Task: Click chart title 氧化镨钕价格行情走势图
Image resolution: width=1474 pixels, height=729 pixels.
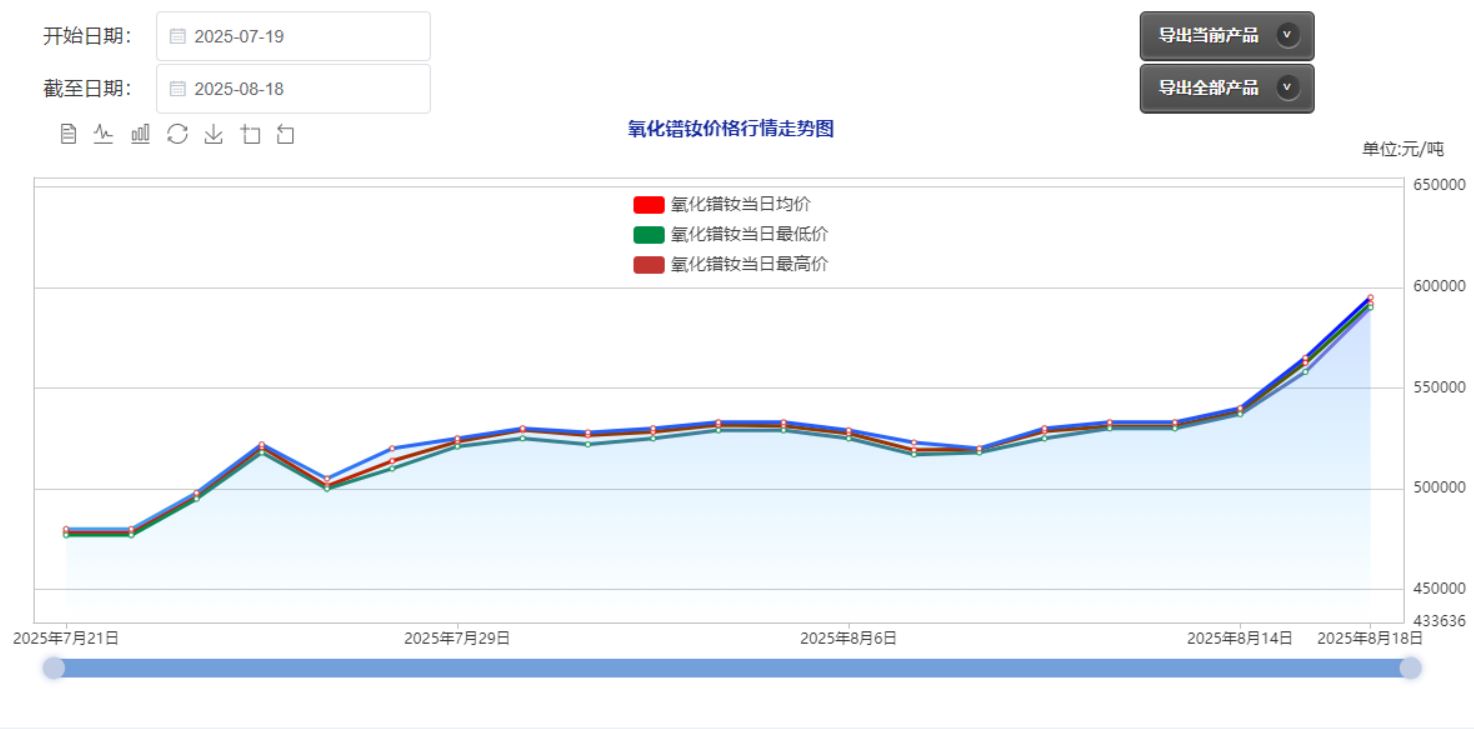Action: click(731, 129)
